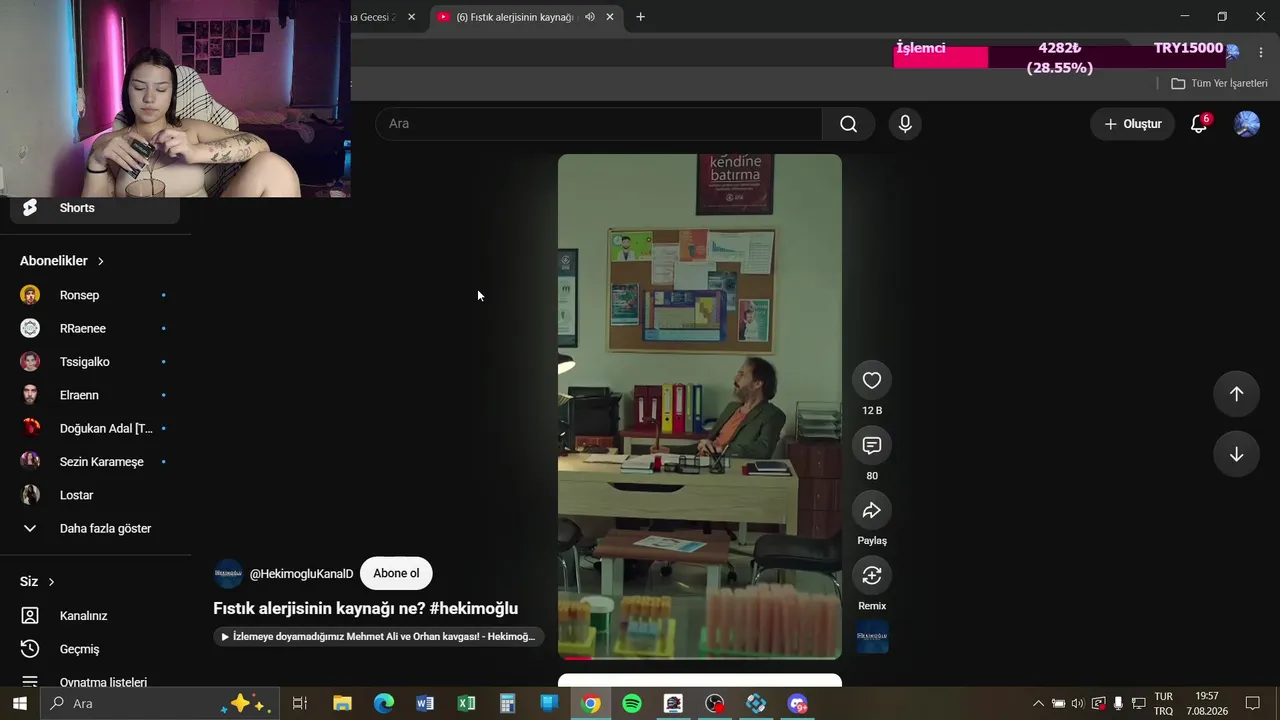Close the Gecesi browser tab
This screenshot has width=1280, height=720.
[x=411, y=17]
